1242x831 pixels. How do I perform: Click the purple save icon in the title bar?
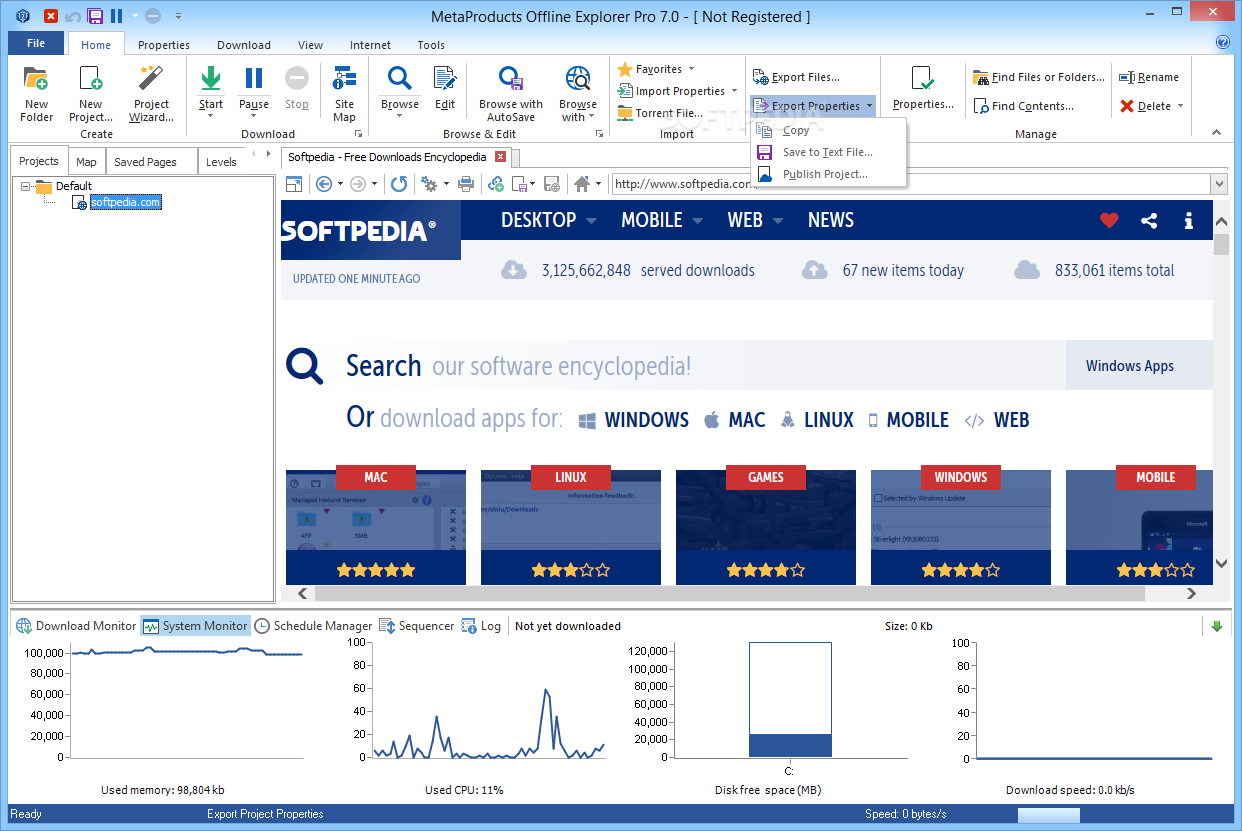[x=95, y=16]
